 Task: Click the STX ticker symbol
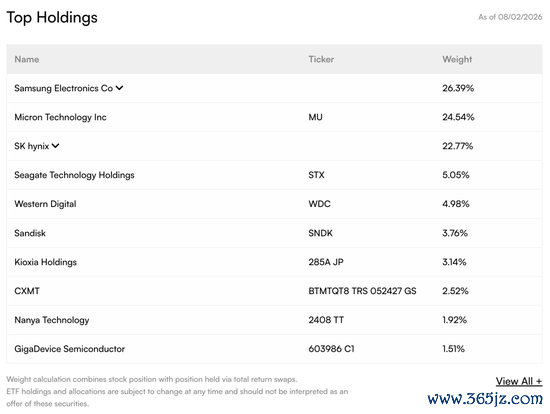click(316, 175)
